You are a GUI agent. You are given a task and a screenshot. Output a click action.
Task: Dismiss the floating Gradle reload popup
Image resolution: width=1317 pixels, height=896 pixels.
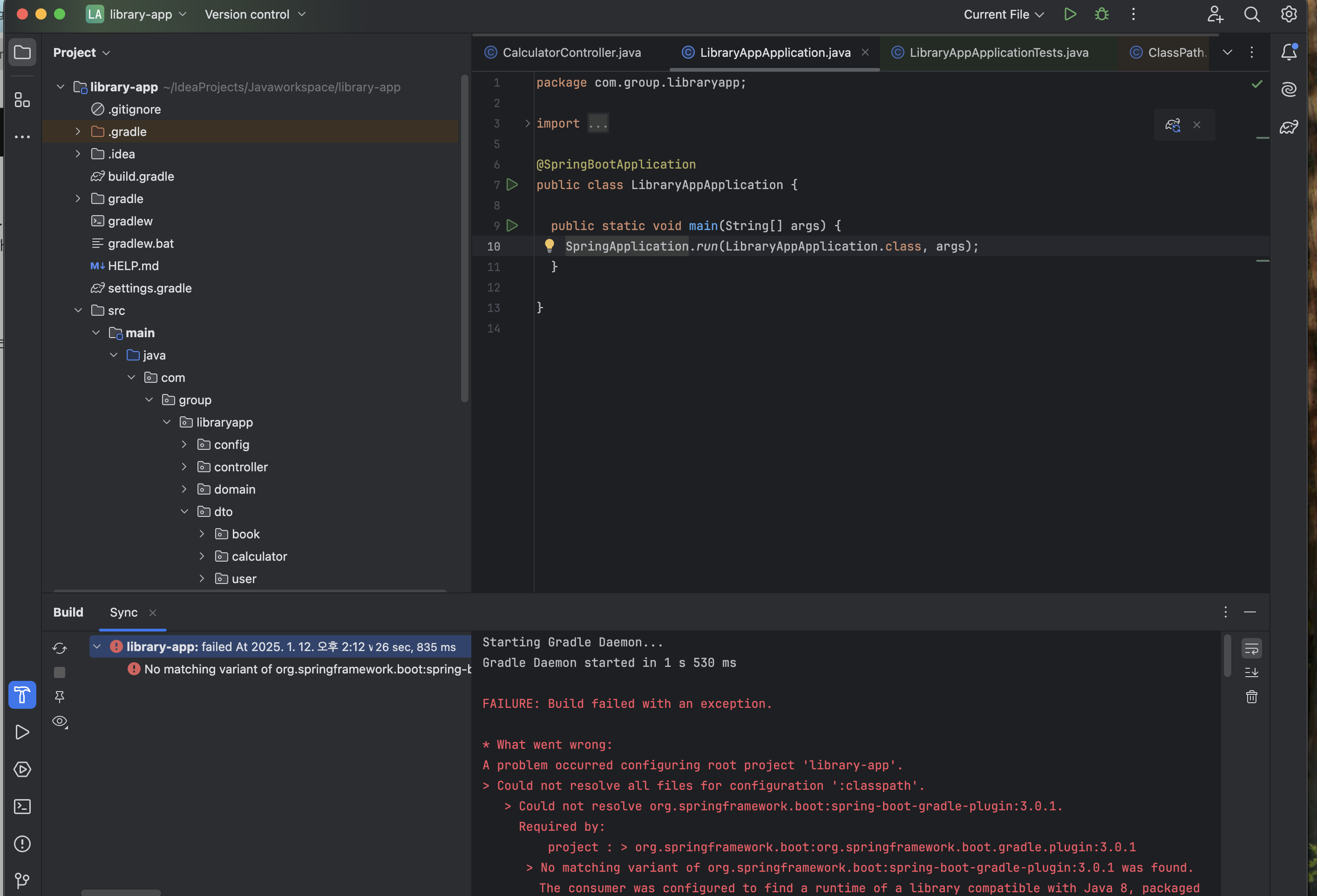point(1197,125)
